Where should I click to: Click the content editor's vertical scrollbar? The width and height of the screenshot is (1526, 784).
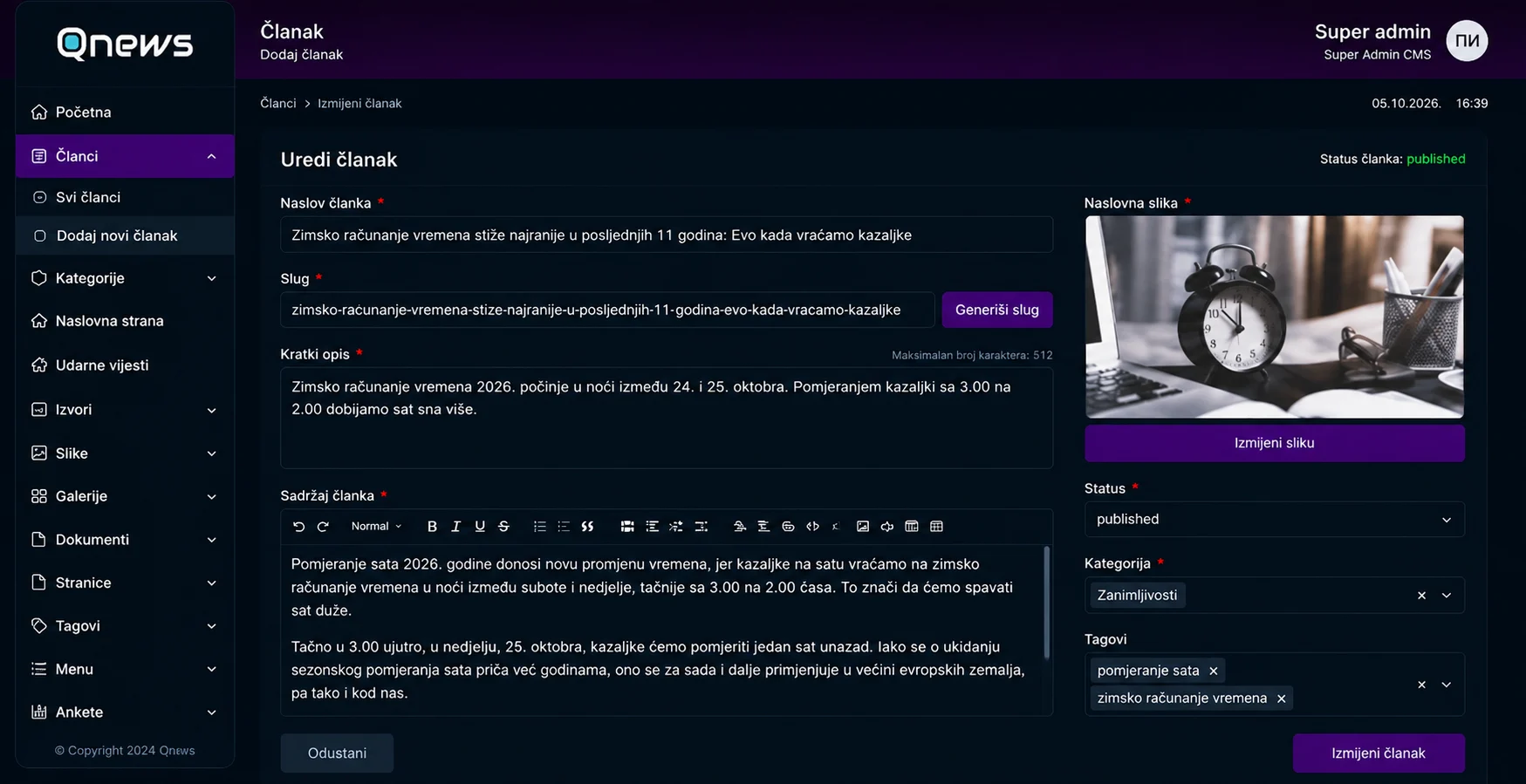1046,602
